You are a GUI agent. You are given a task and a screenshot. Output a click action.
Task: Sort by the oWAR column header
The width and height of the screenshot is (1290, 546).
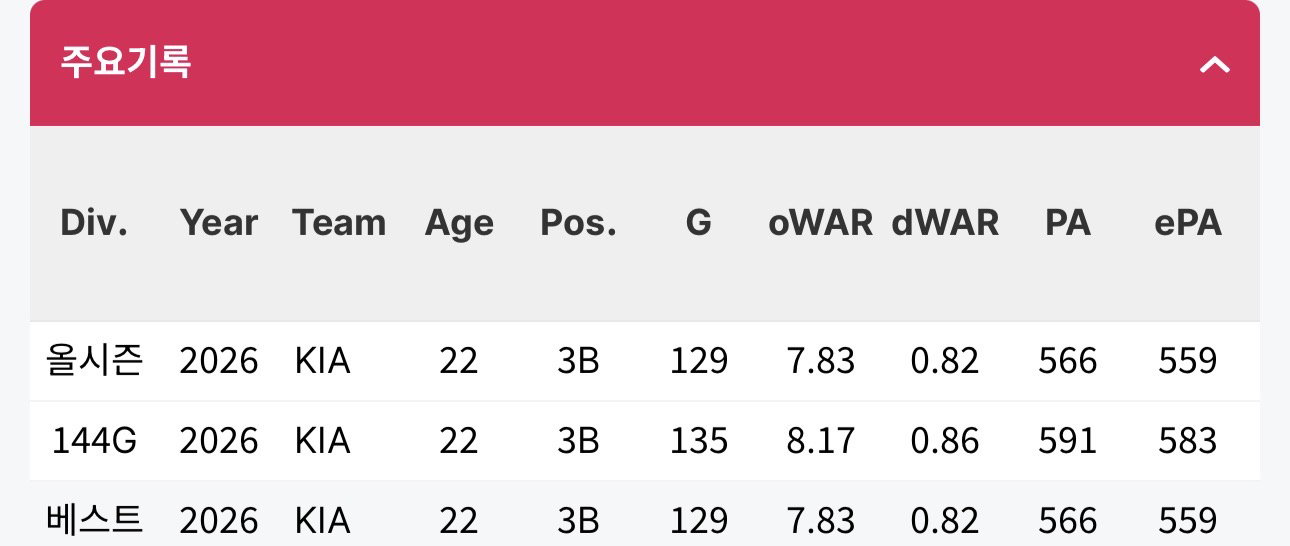pos(821,222)
